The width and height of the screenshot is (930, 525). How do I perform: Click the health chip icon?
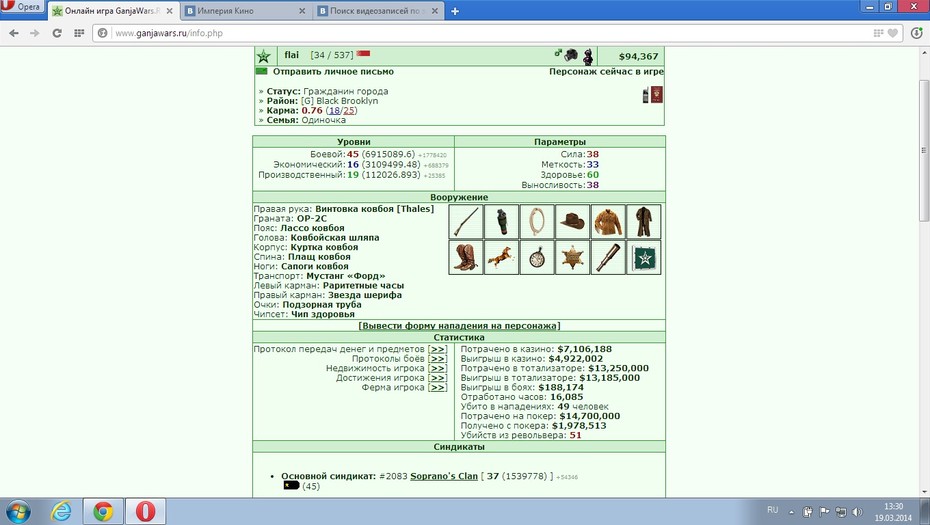click(x=644, y=257)
